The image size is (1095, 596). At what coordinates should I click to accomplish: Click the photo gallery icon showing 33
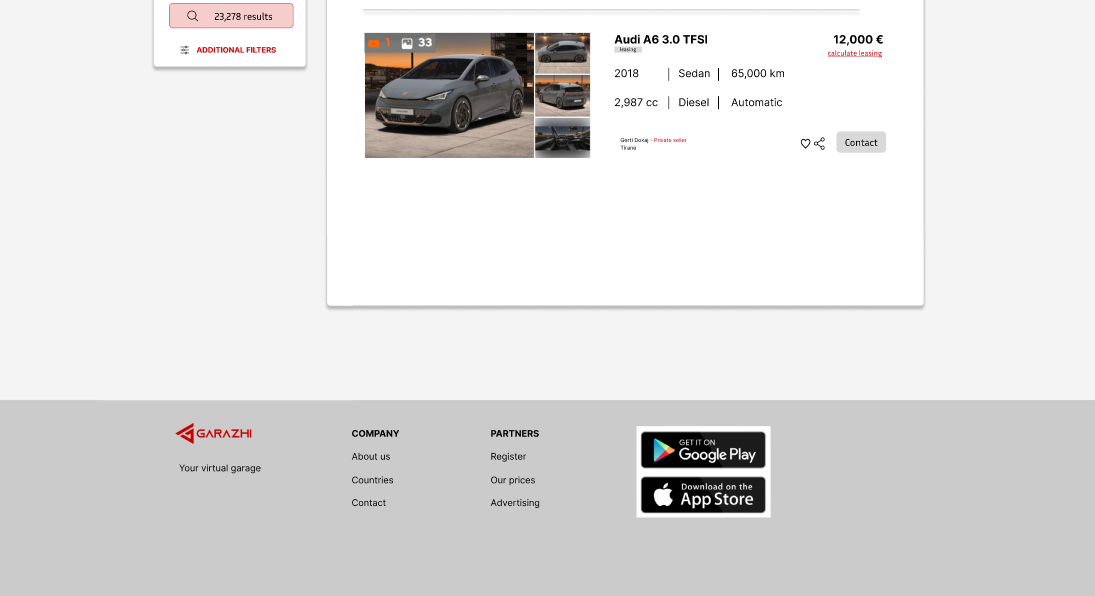(x=407, y=43)
